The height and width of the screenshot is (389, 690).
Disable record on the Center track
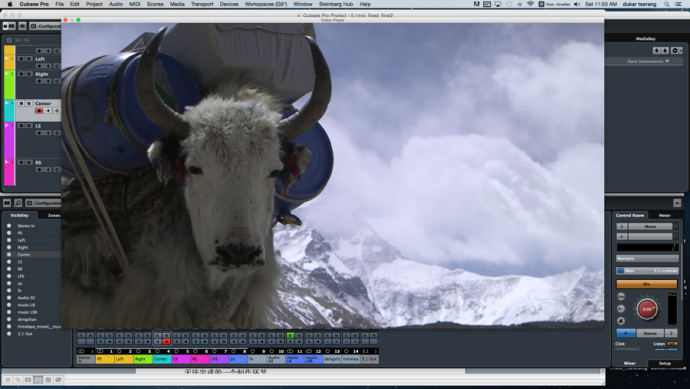[39, 110]
